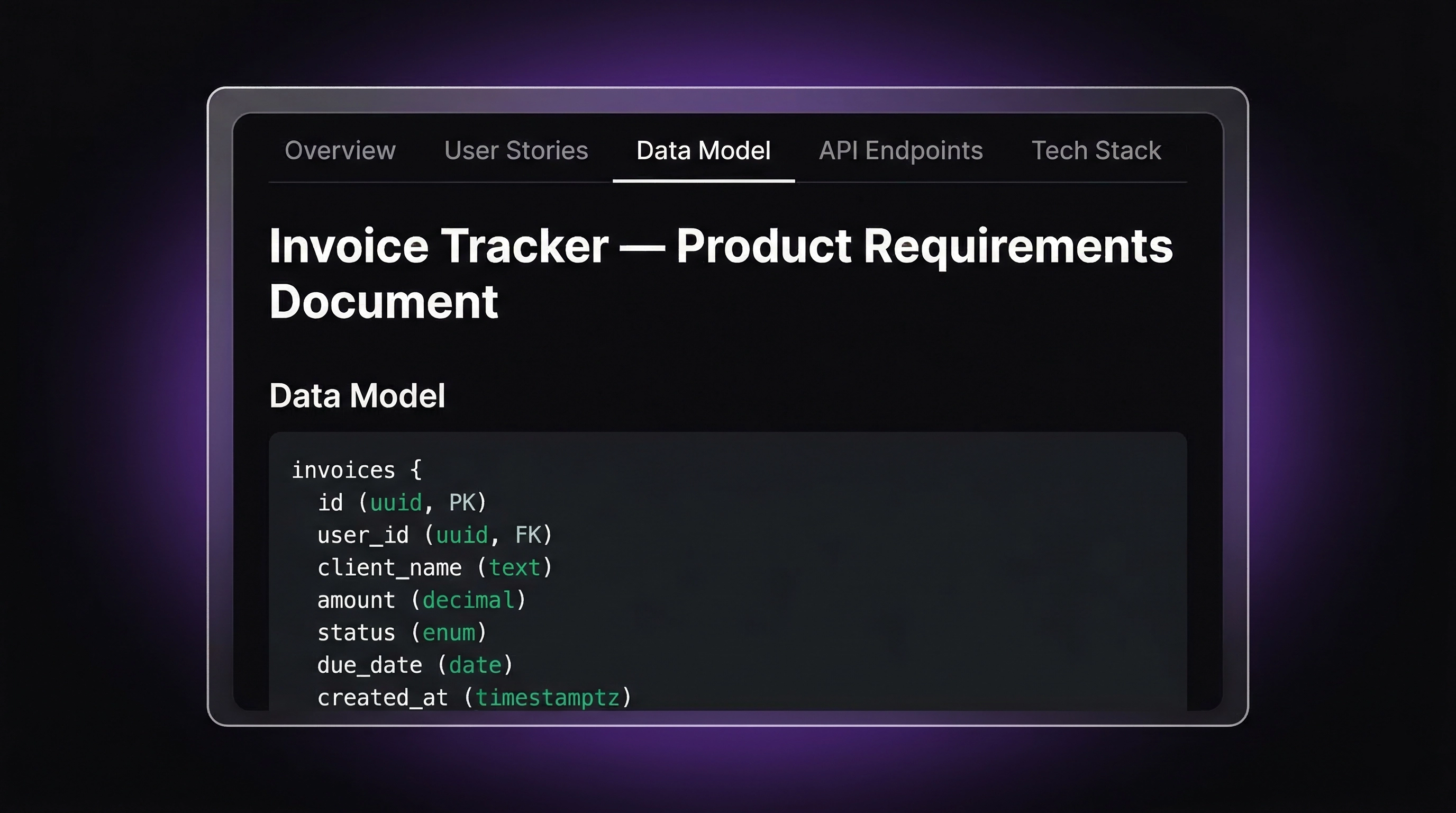Screen dimensions: 1456x813
Task: Click the user_id field line
Action: click(434, 535)
